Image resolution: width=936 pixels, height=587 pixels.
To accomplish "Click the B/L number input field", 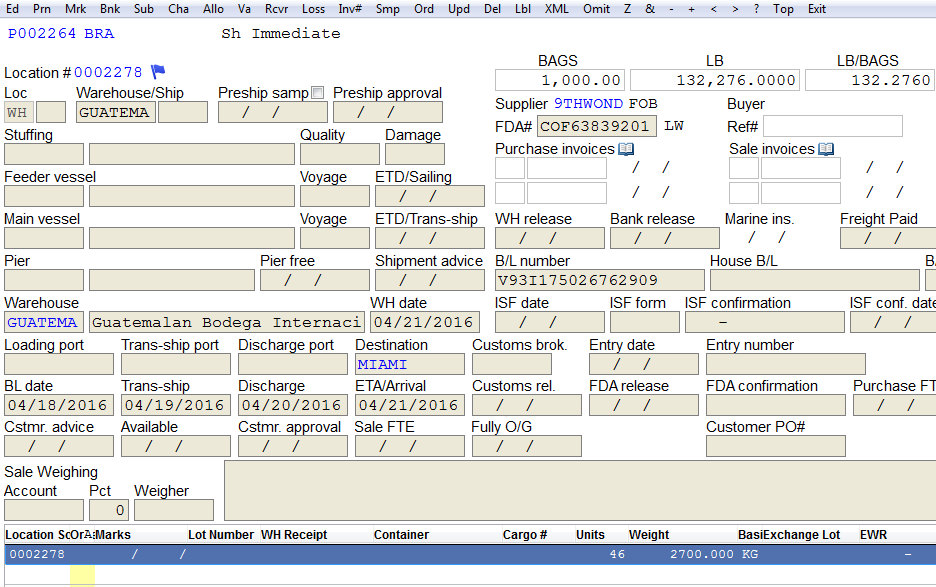I will click(x=599, y=280).
